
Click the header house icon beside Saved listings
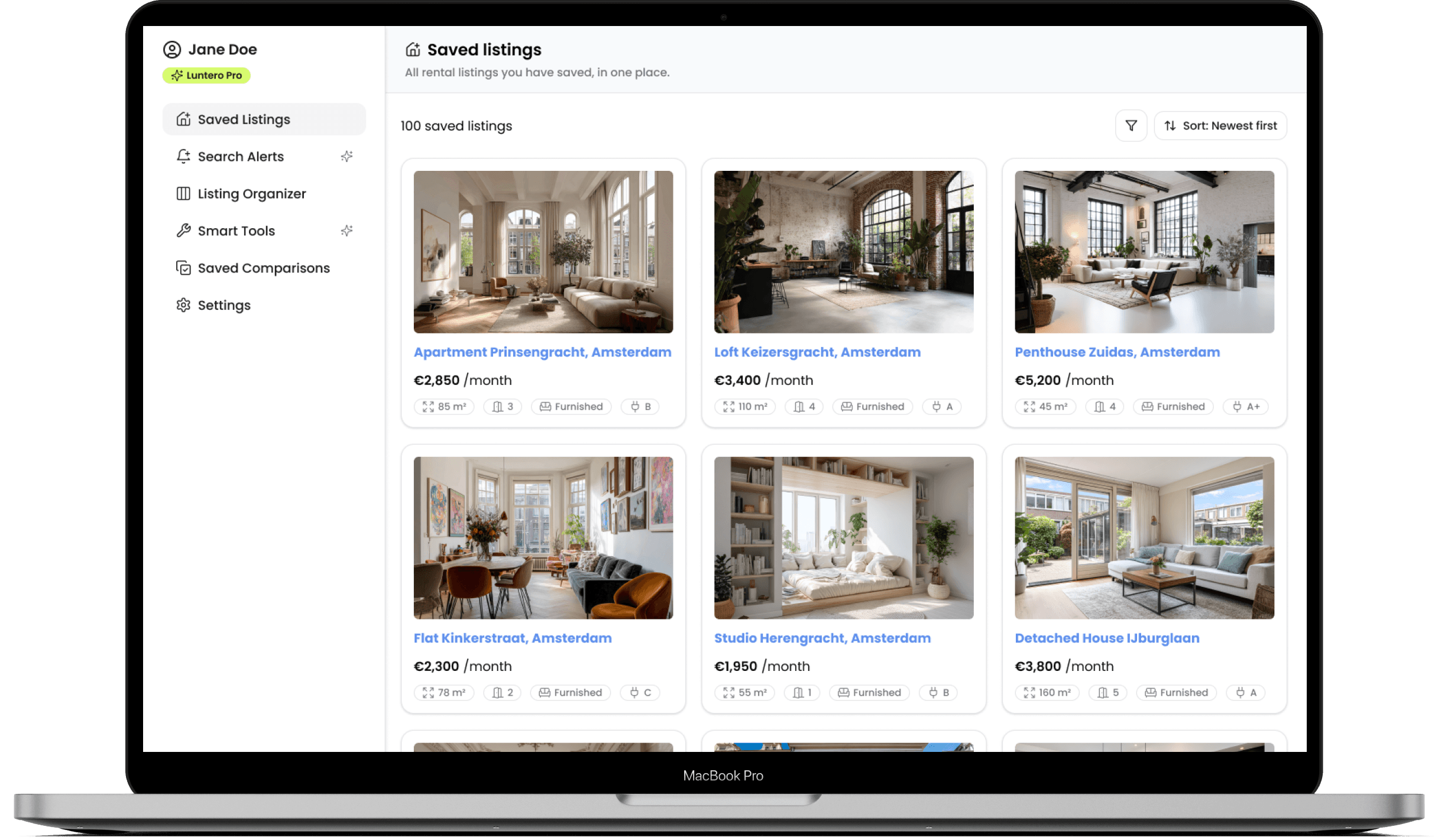(x=413, y=50)
